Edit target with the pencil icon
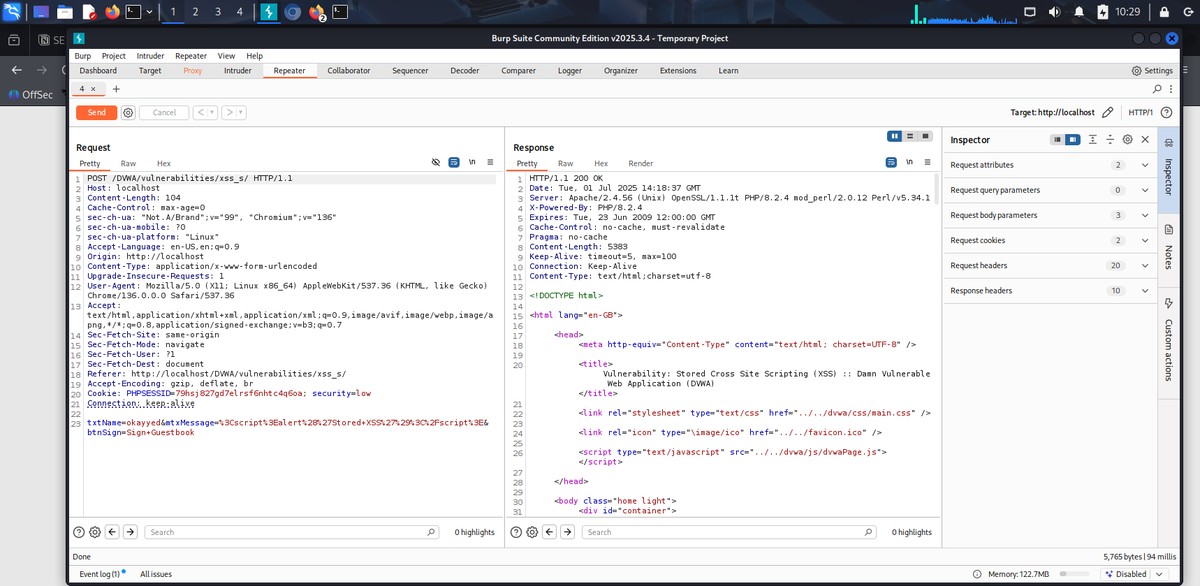 tap(1107, 113)
